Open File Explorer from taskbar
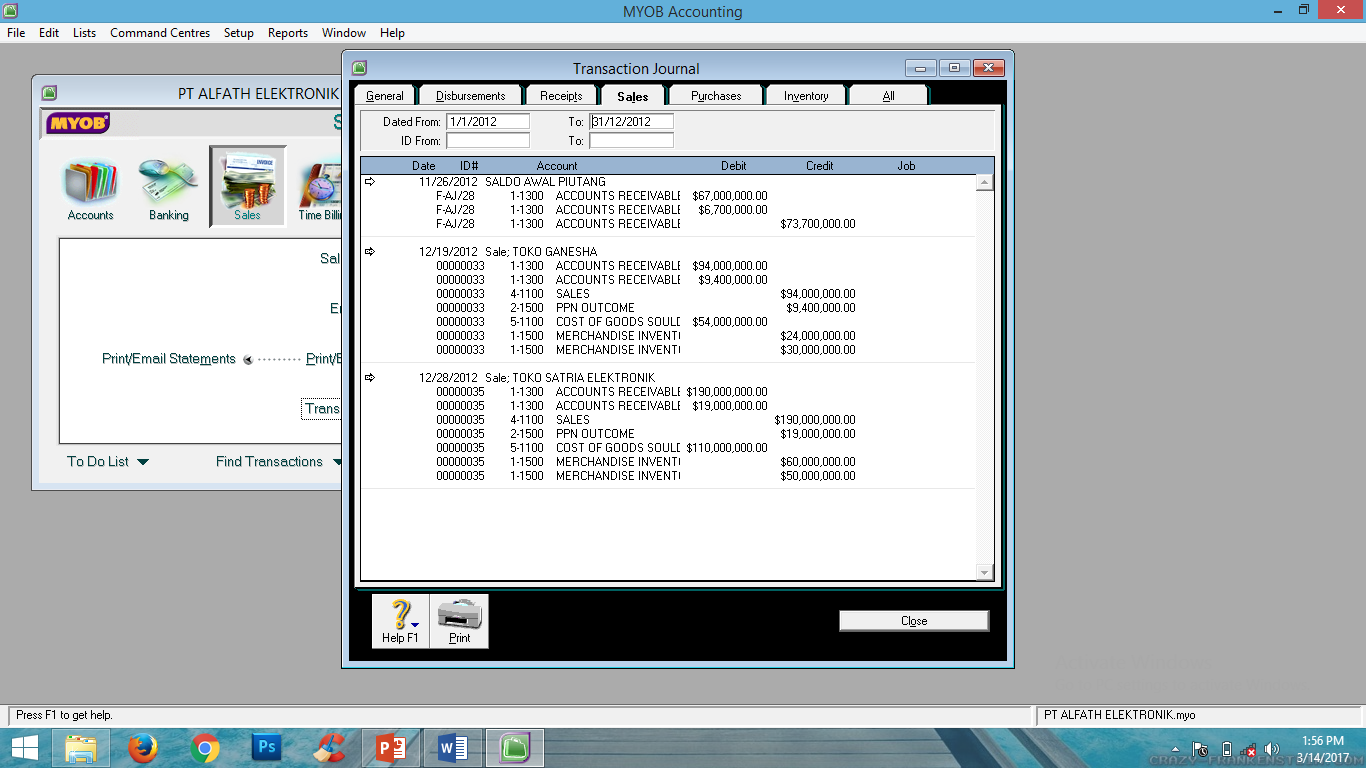This screenshot has height=768, width=1366. point(81,747)
